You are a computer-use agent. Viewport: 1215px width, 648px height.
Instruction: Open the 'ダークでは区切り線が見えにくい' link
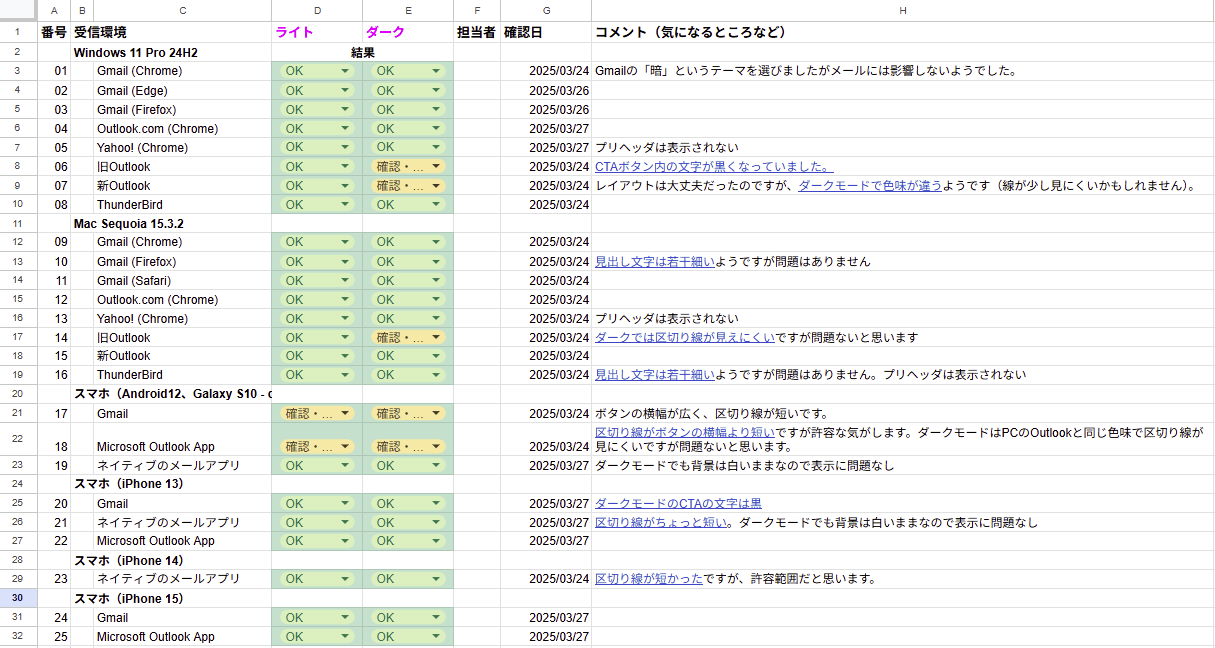684,338
